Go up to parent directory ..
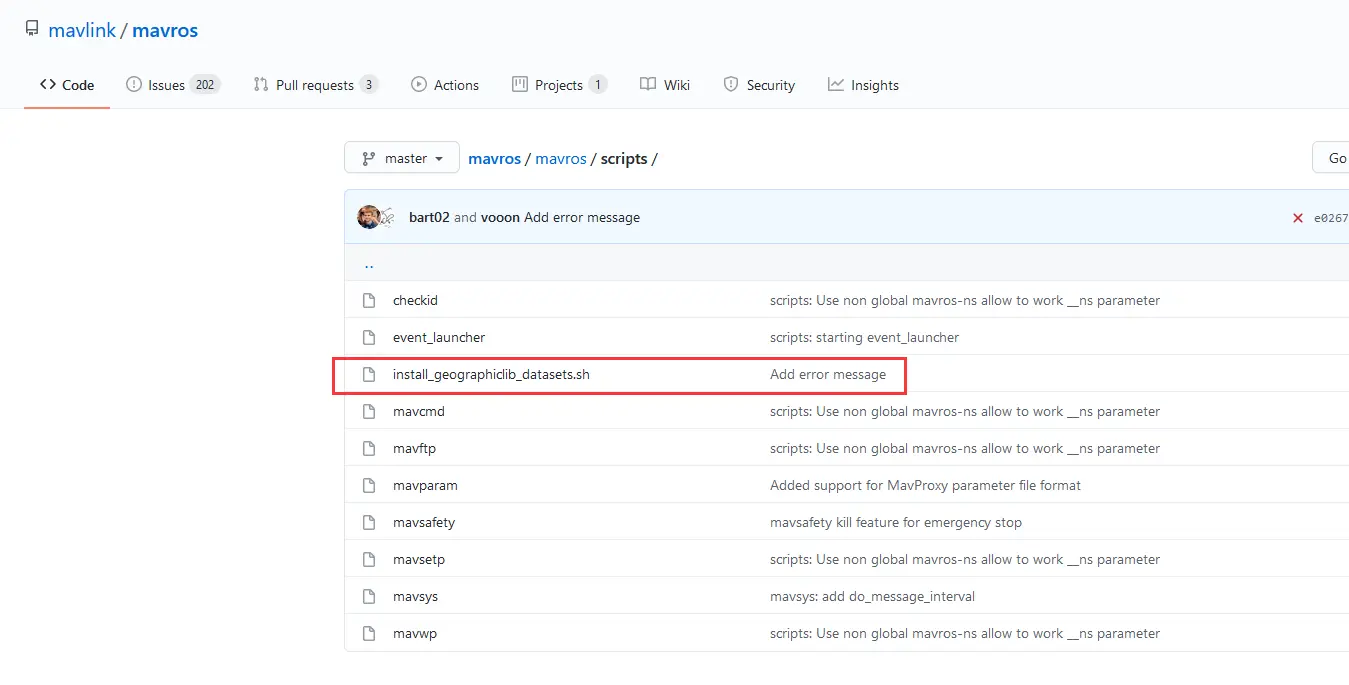Screen dimensions: 1349x685 point(369,264)
